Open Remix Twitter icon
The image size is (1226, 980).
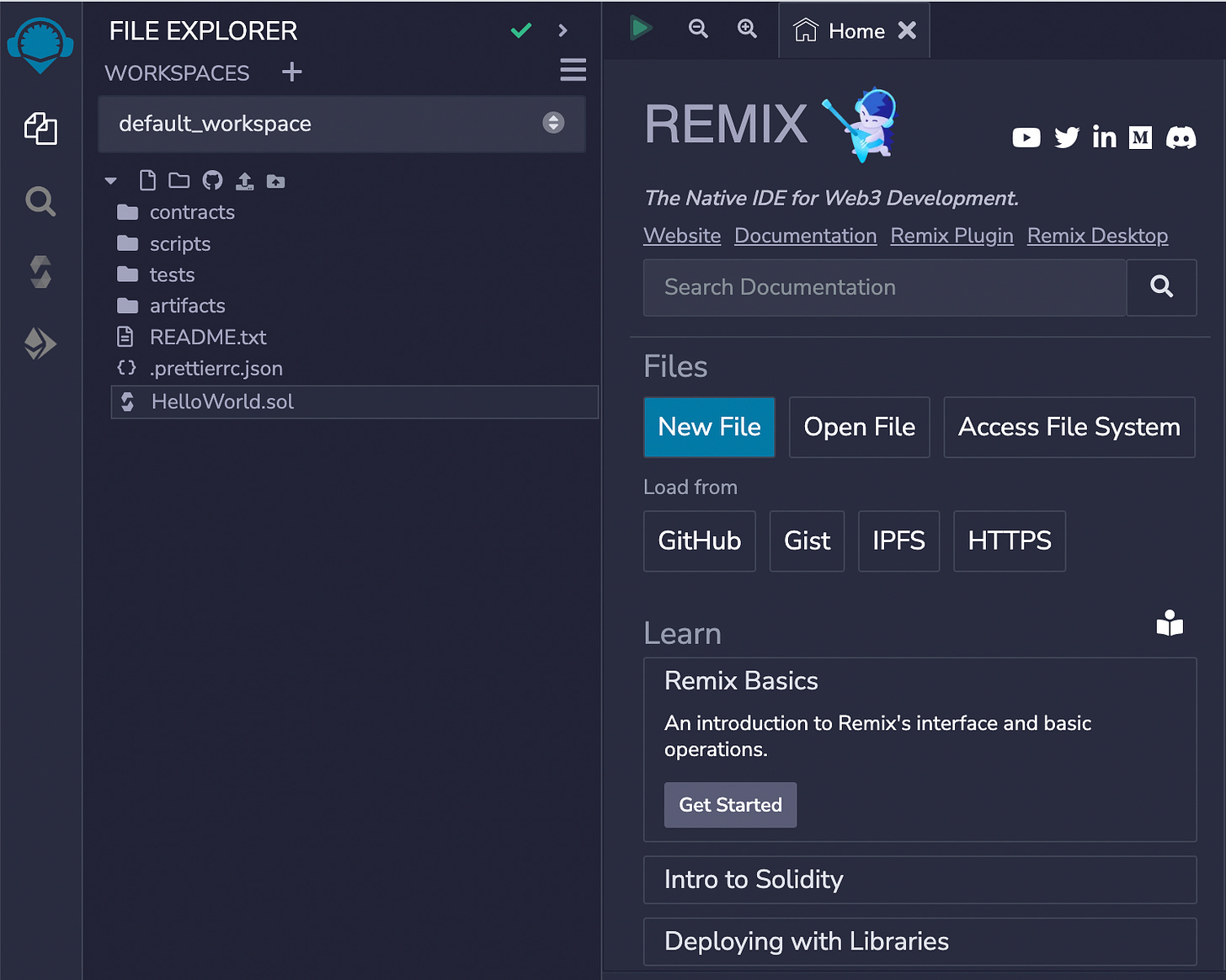(1067, 137)
